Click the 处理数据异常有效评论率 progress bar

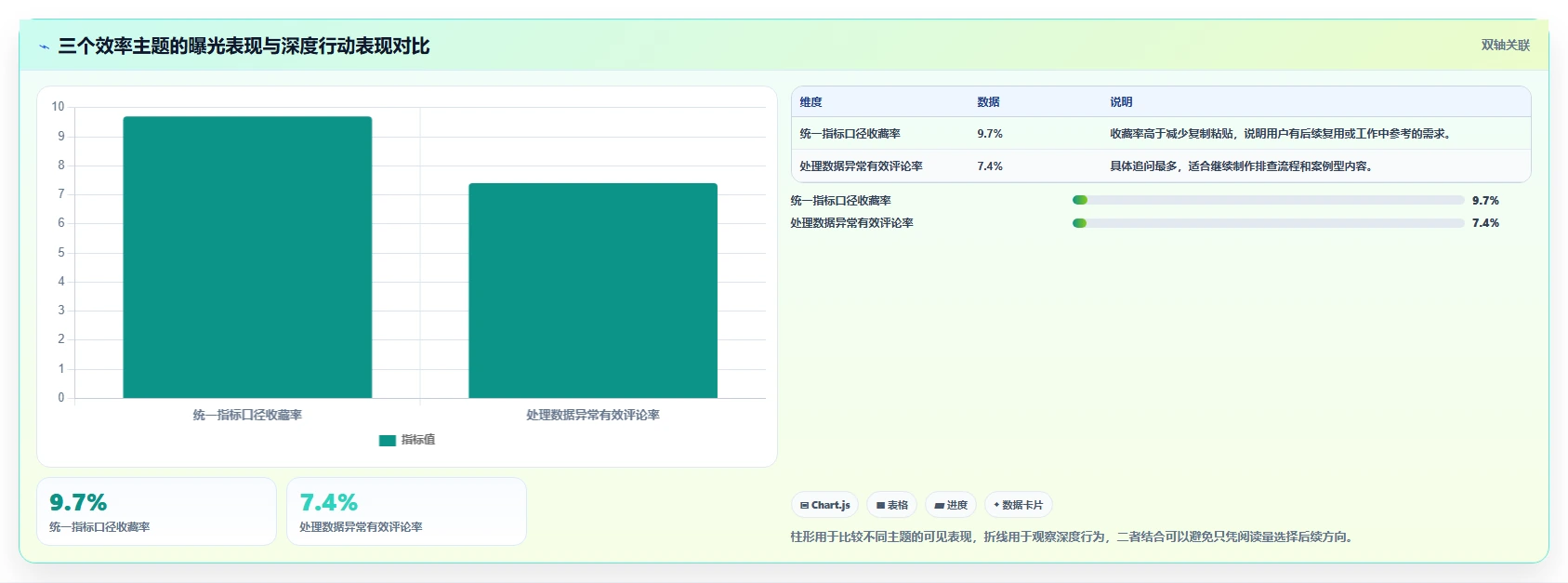point(1268,223)
